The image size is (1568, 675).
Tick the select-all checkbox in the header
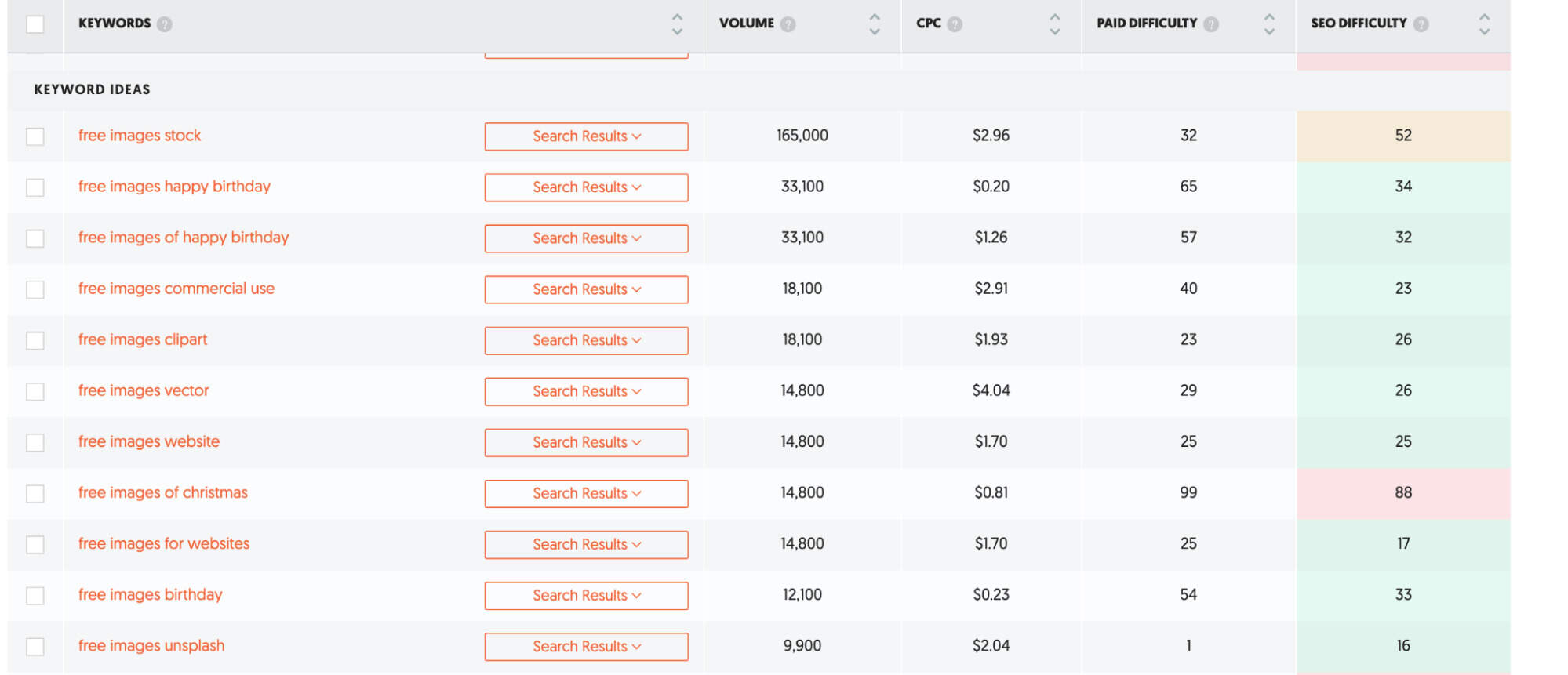click(35, 24)
